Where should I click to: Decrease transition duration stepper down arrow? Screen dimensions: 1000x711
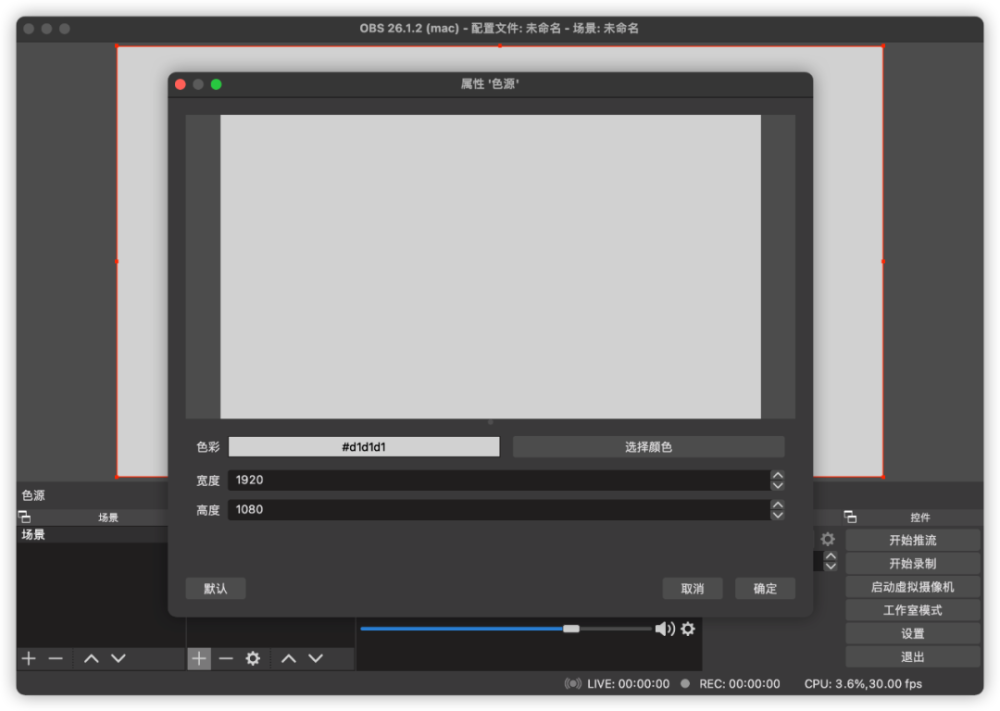[830, 566]
